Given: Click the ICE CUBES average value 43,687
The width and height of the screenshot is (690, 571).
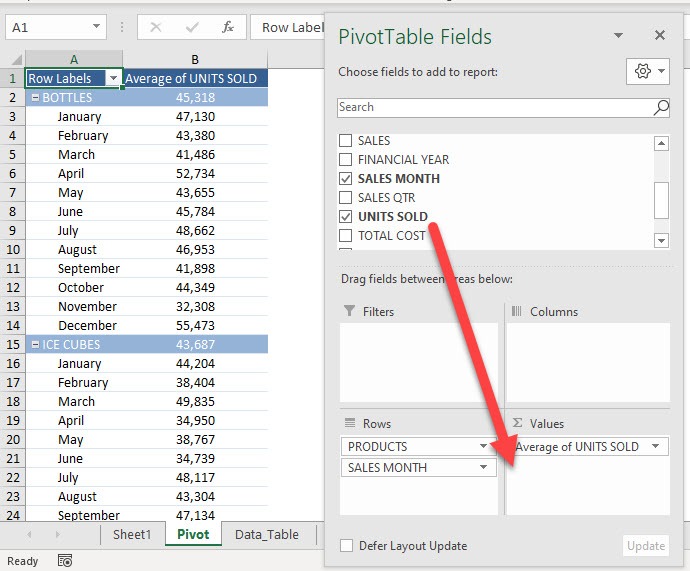Looking at the screenshot, I should coord(195,344).
